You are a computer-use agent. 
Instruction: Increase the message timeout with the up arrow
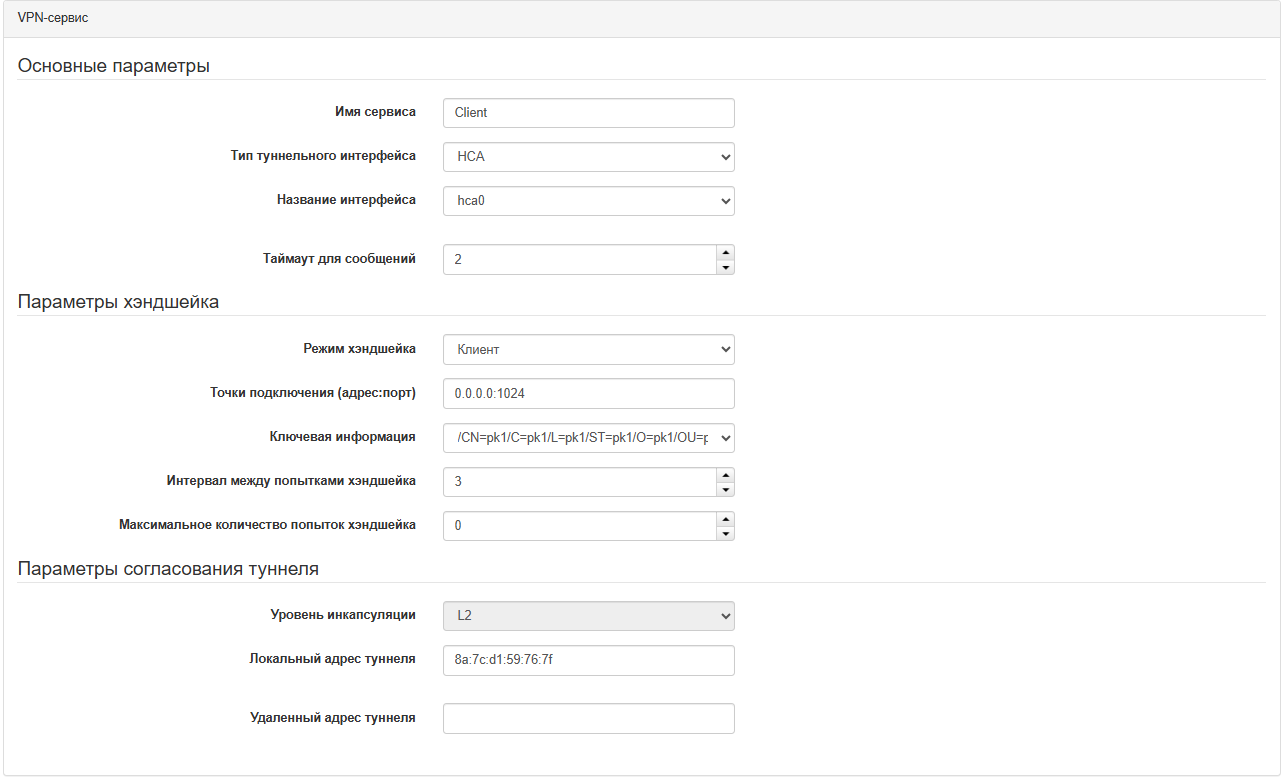point(726,252)
